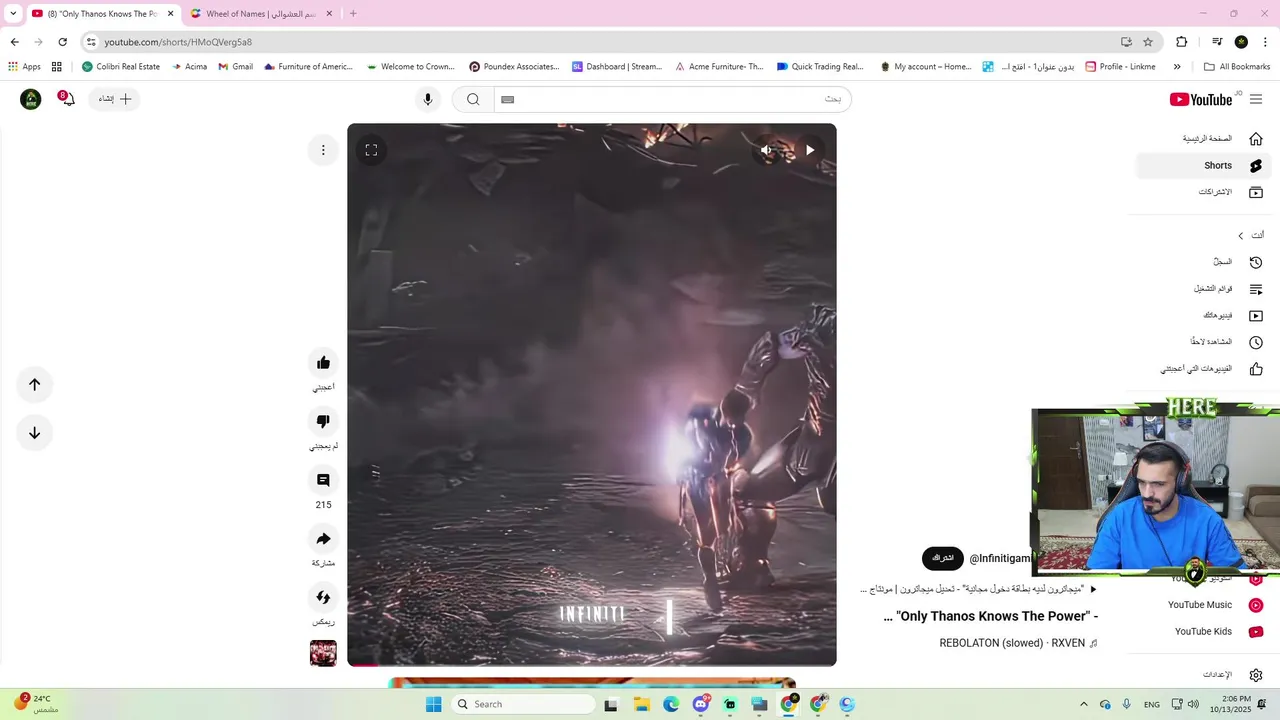Open Gmail bookmark
Screen dimensions: 1280x720
point(235,67)
